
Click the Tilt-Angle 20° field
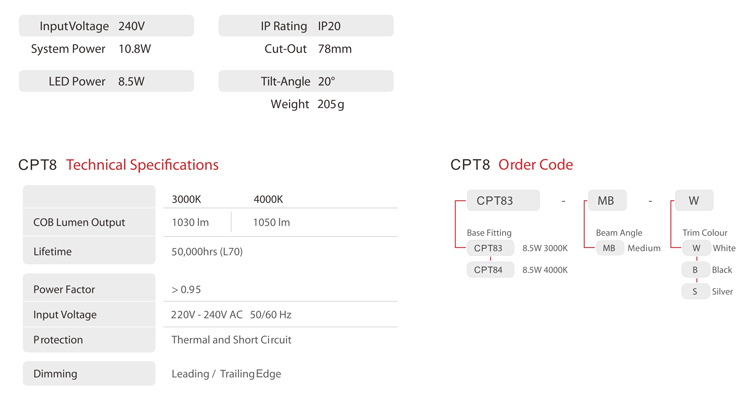306,81
